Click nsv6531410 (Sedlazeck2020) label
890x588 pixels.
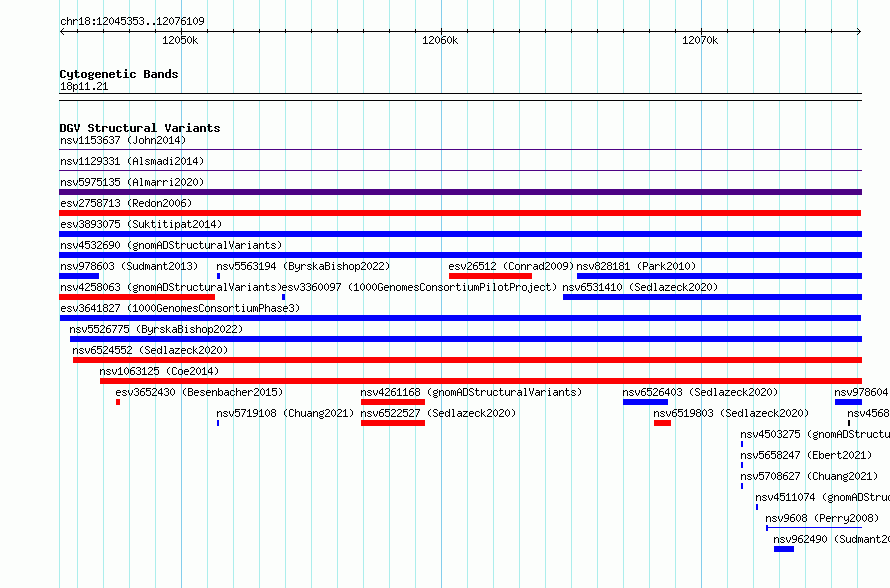(640, 287)
